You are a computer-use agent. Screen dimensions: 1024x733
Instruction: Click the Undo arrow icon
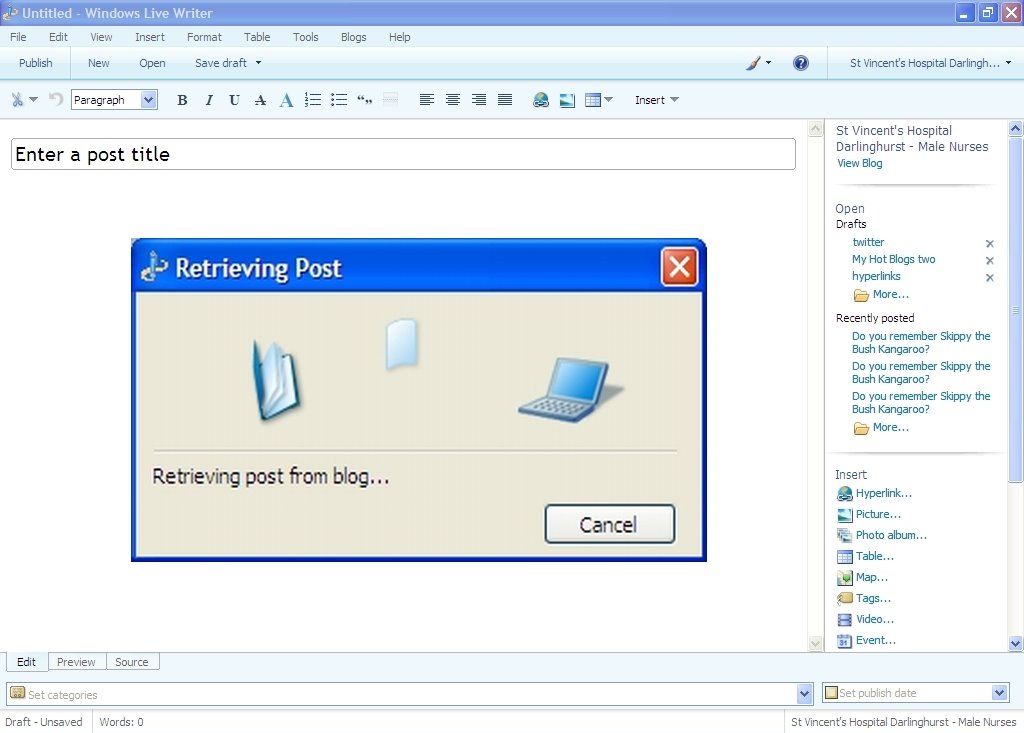coord(56,99)
